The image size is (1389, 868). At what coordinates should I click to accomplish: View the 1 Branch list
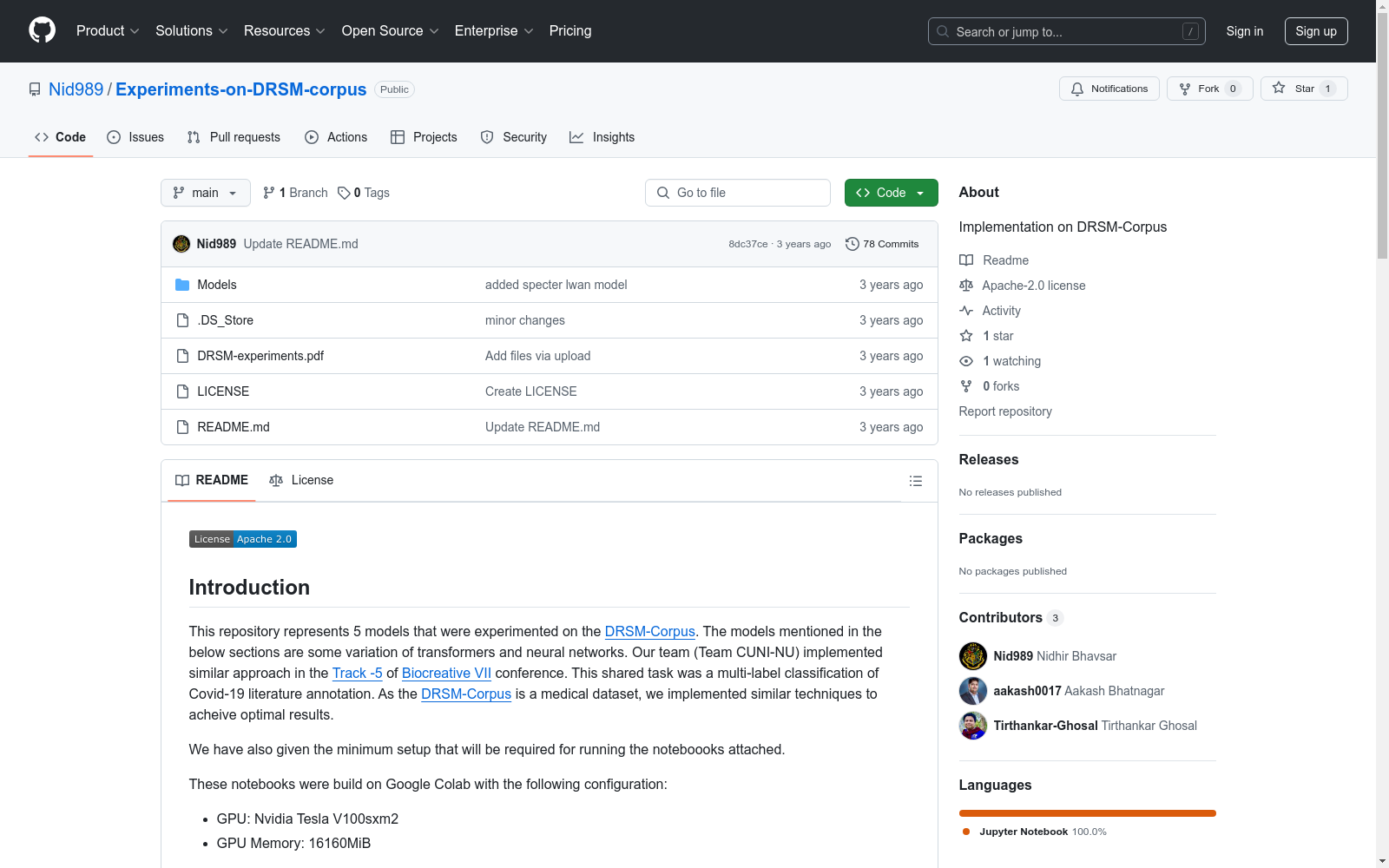click(296, 193)
